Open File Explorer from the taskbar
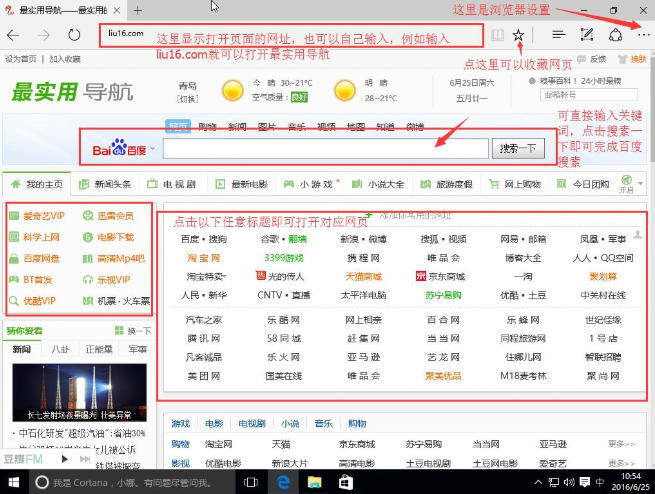 point(314,482)
